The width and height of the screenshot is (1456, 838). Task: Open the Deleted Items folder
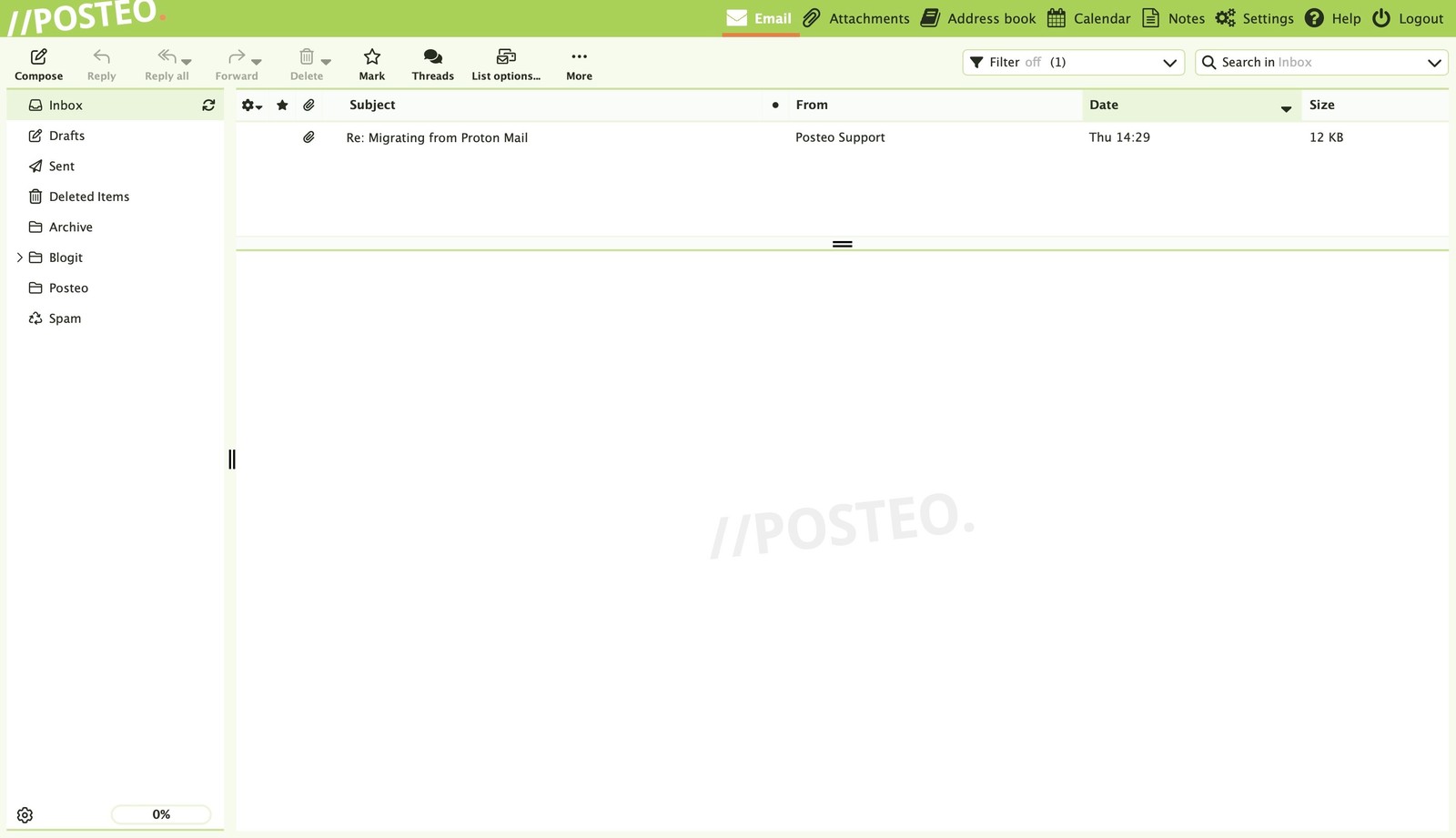click(115, 197)
